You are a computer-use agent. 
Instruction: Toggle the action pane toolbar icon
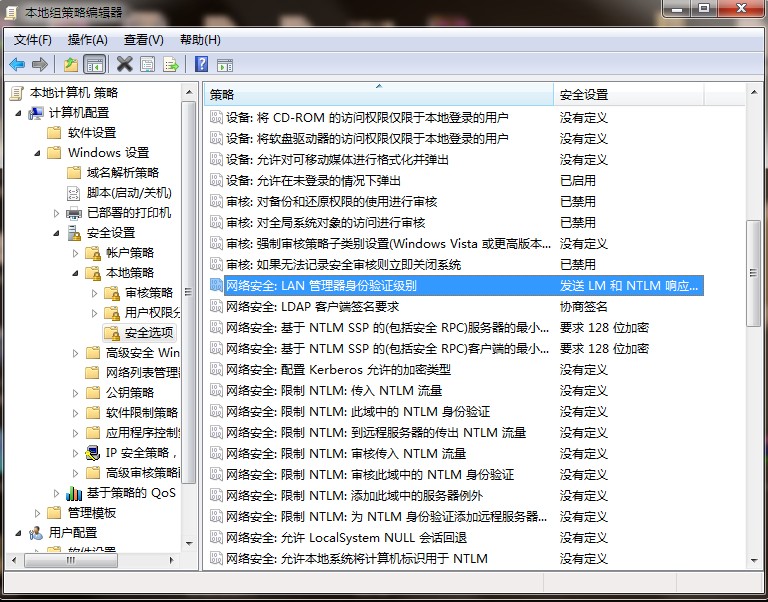click(x=225, y=65)
